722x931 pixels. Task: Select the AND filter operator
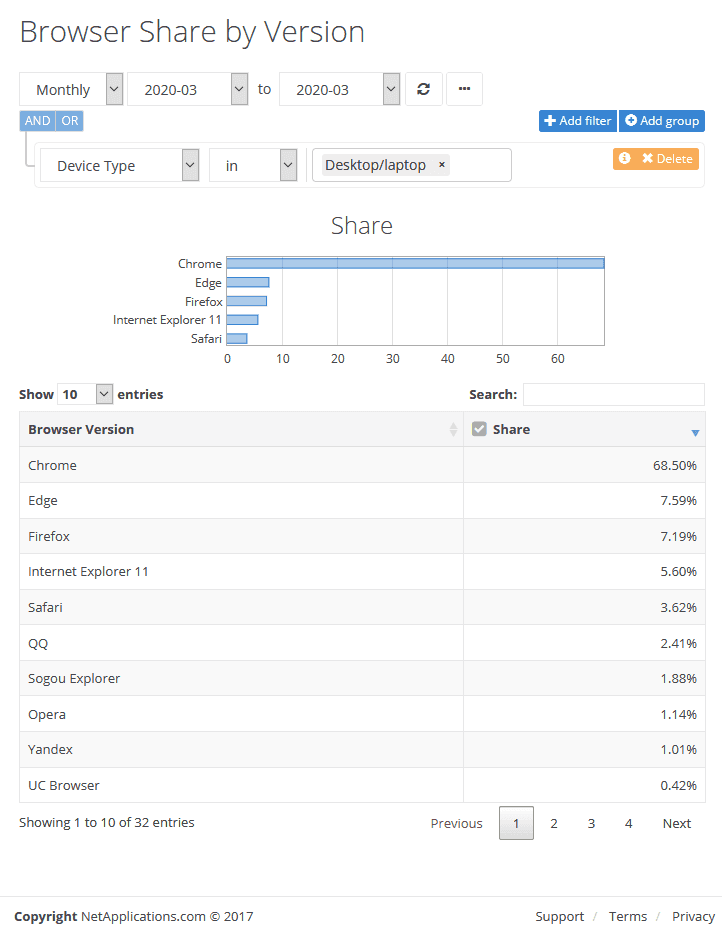tap(37, 121)
